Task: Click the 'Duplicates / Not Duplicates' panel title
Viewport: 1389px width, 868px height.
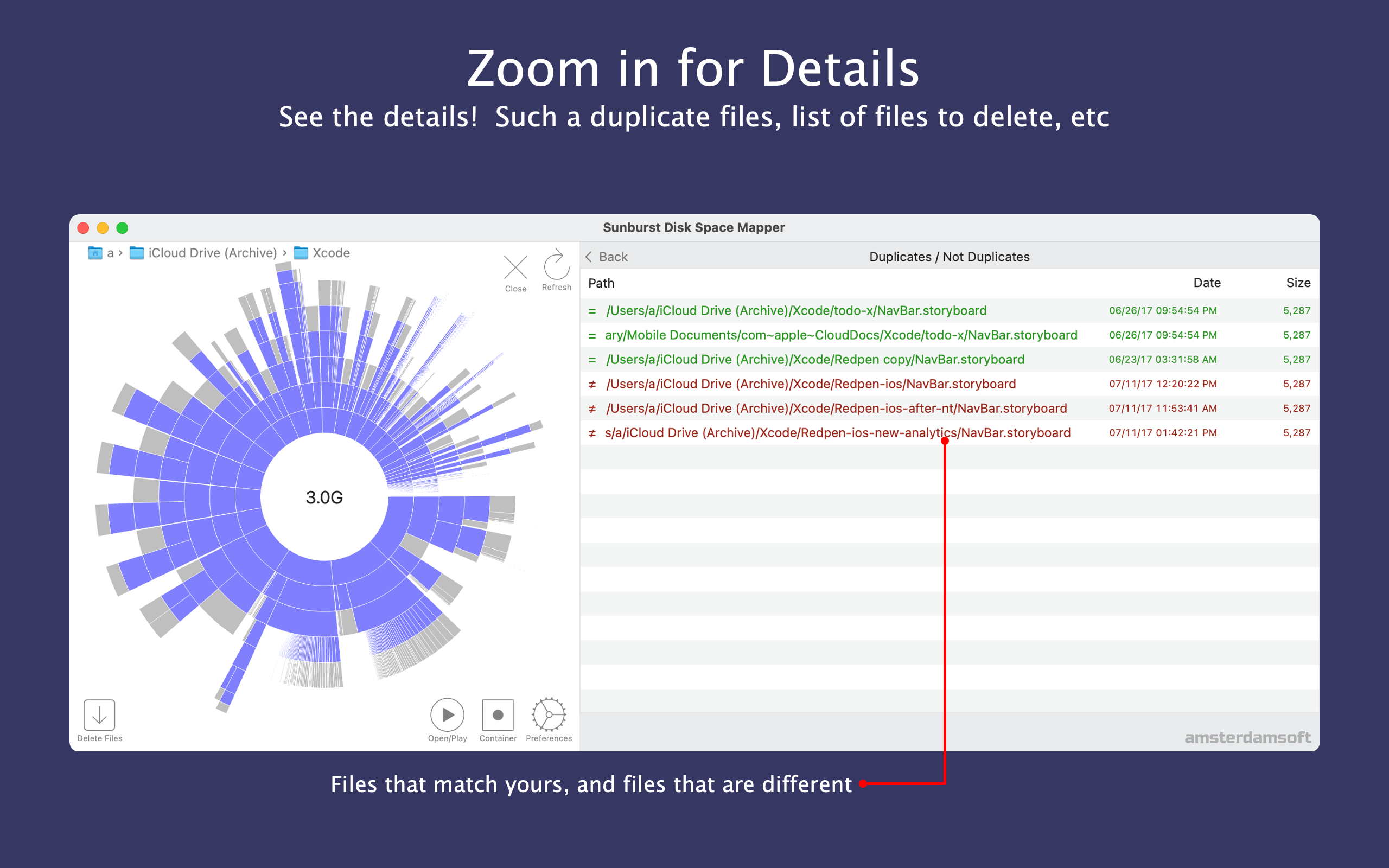Action: point(950,257)
